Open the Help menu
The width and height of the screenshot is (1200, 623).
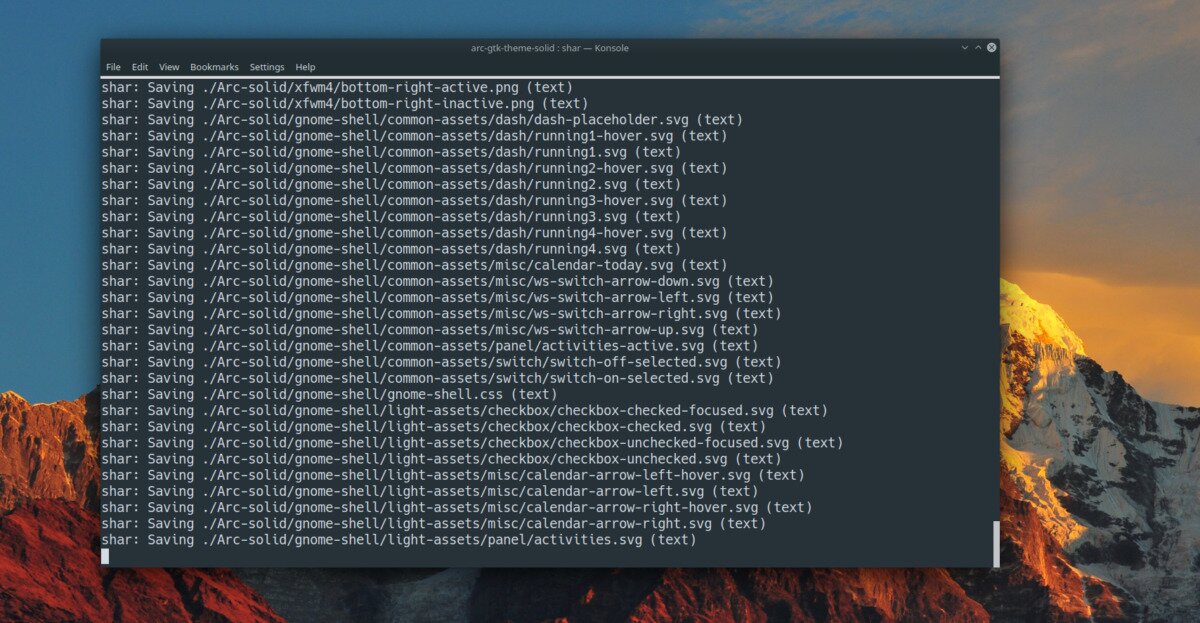[x=305, y=67]
